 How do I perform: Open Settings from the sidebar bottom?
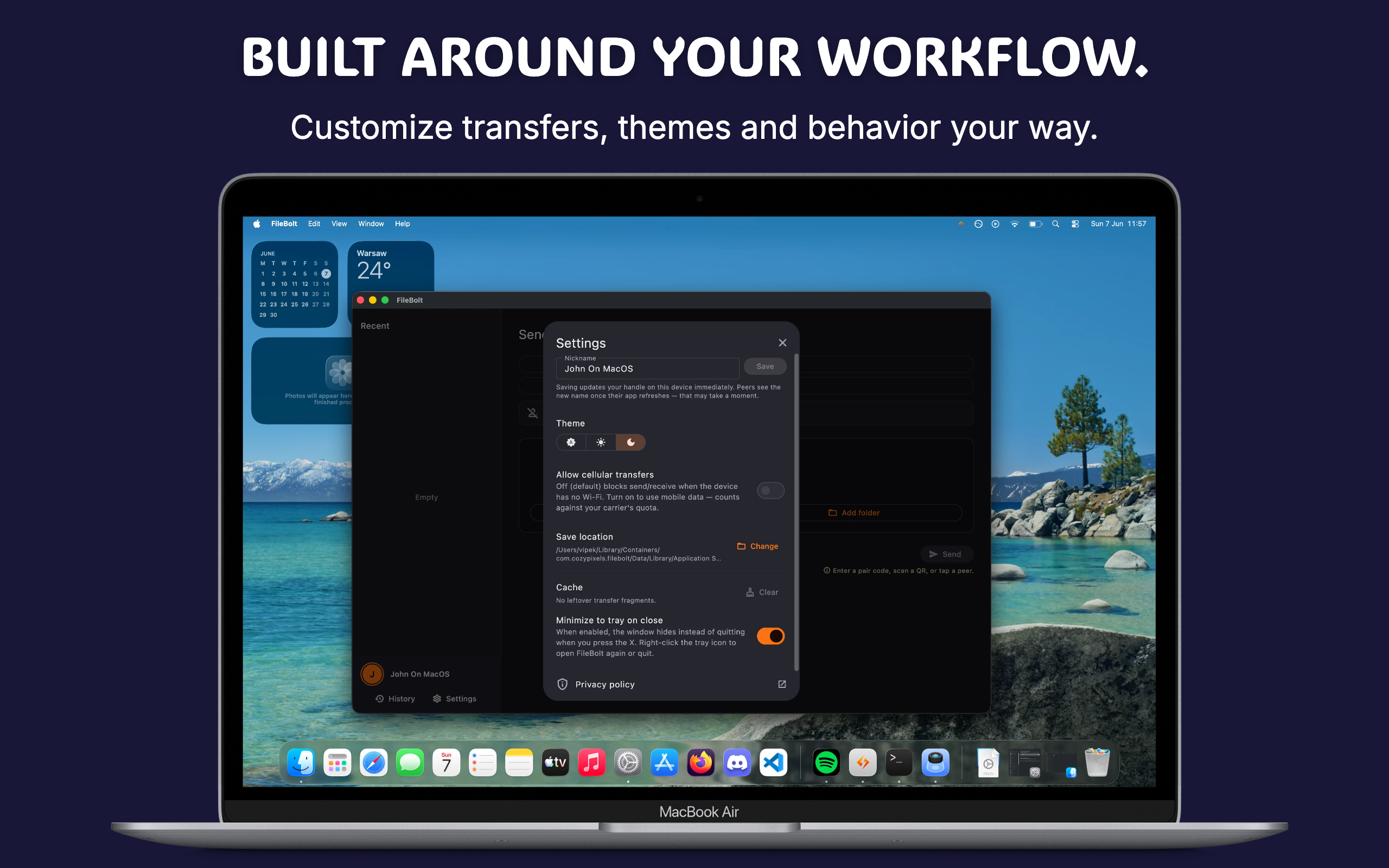455,699
